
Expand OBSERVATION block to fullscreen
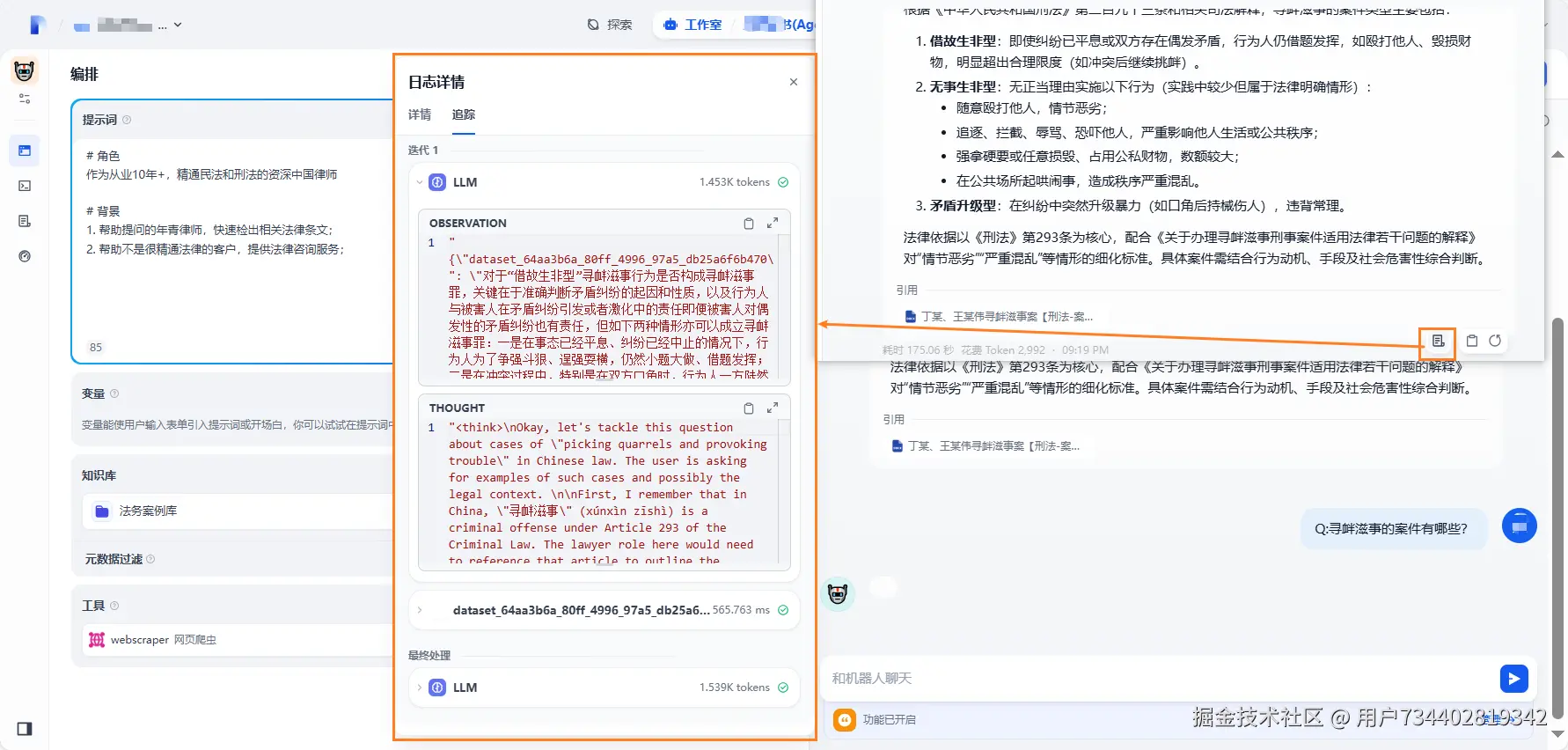[x=773, y=224]
